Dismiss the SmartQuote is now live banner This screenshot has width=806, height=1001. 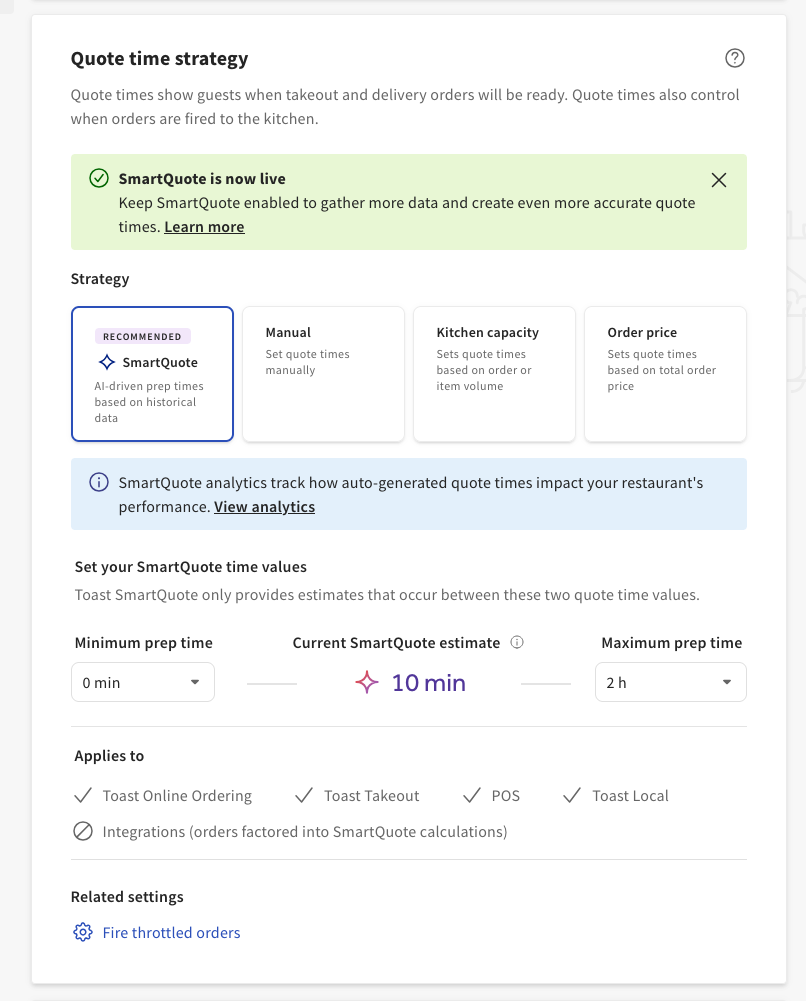[x=718, y=180]
